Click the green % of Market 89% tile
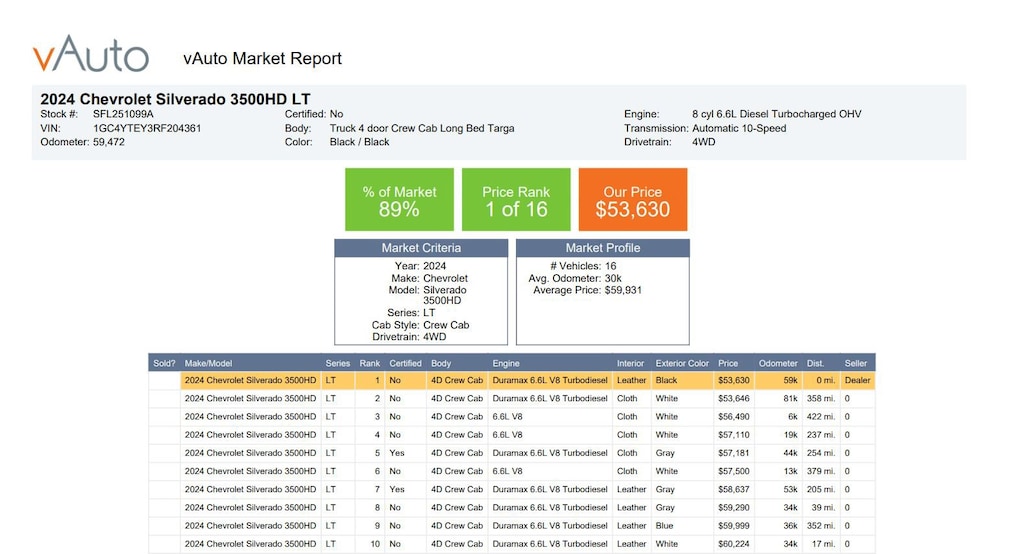The image size is (1024, 554). 399,200
